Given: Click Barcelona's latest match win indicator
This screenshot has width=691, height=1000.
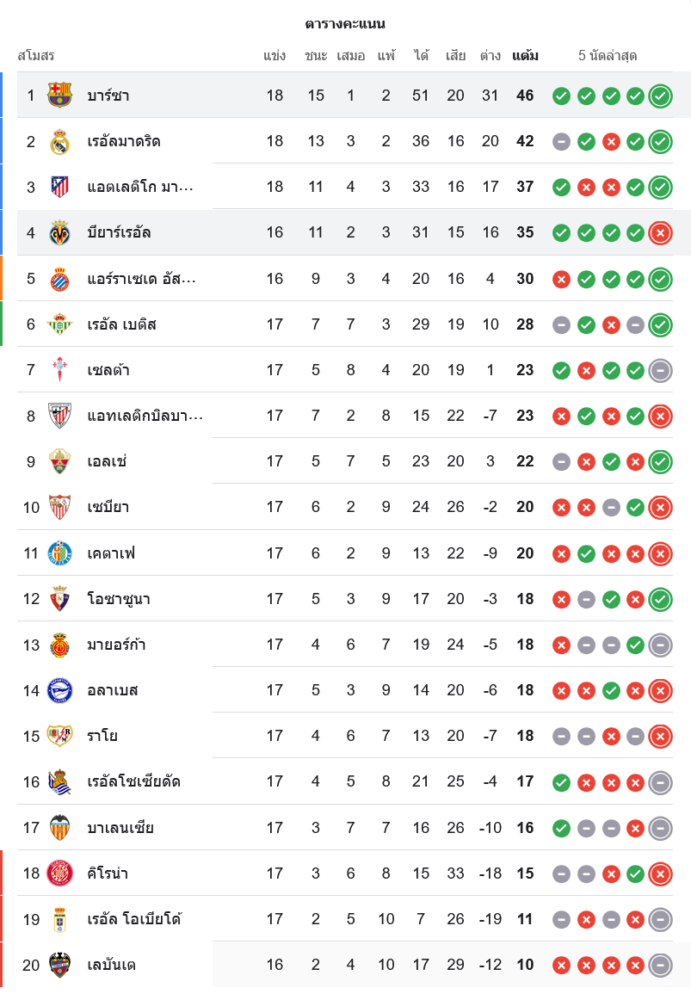Looking at the screenshot, I should (x=660, y=96).
